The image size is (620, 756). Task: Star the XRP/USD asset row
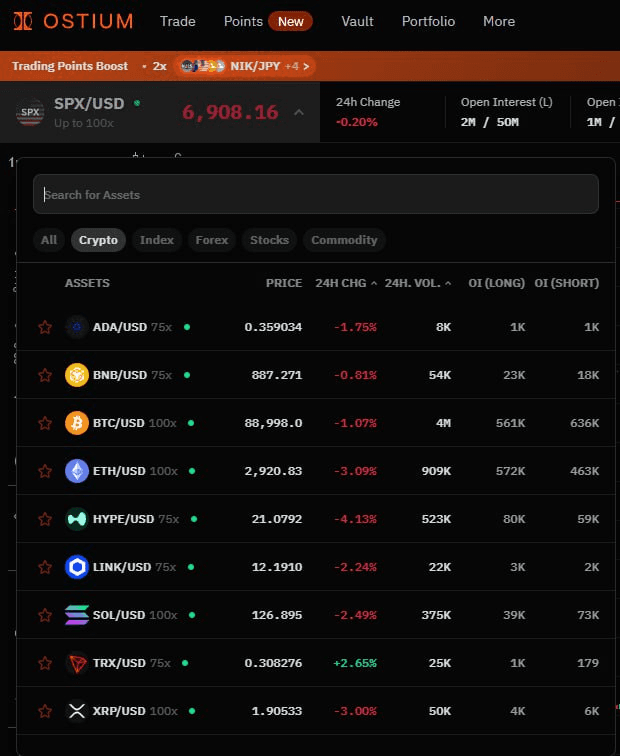click(44, 711)
